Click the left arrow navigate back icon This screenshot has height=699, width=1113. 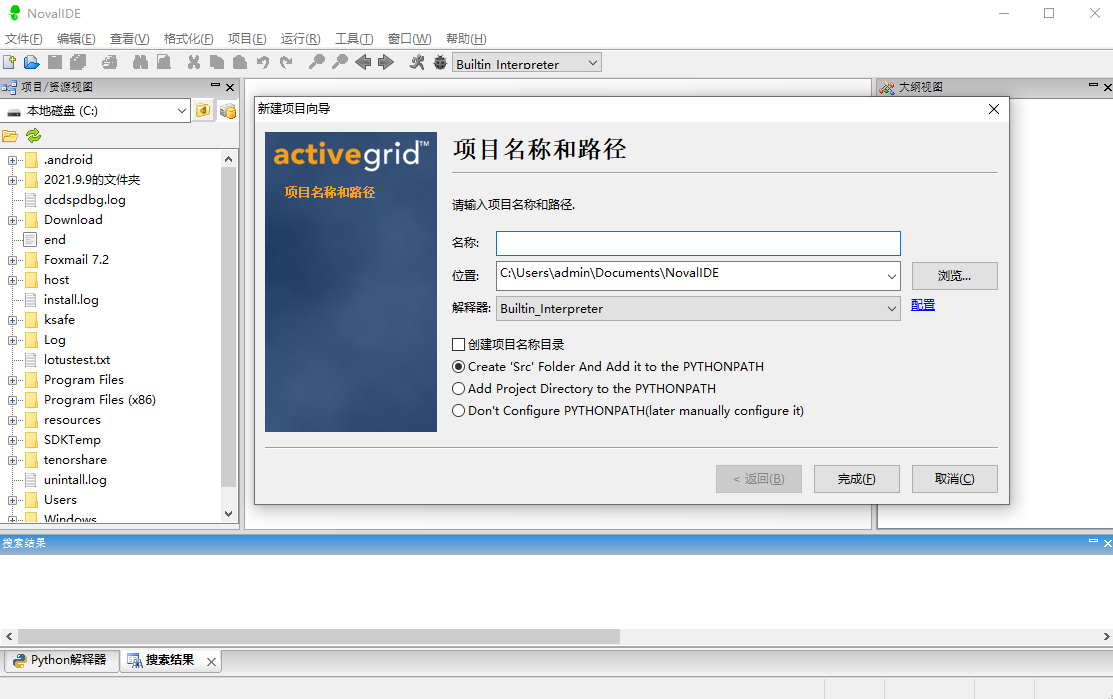pos(363,62)
